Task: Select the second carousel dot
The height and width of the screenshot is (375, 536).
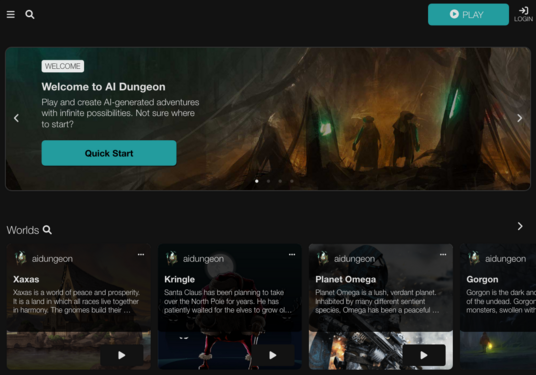Action: pos(268,181)
